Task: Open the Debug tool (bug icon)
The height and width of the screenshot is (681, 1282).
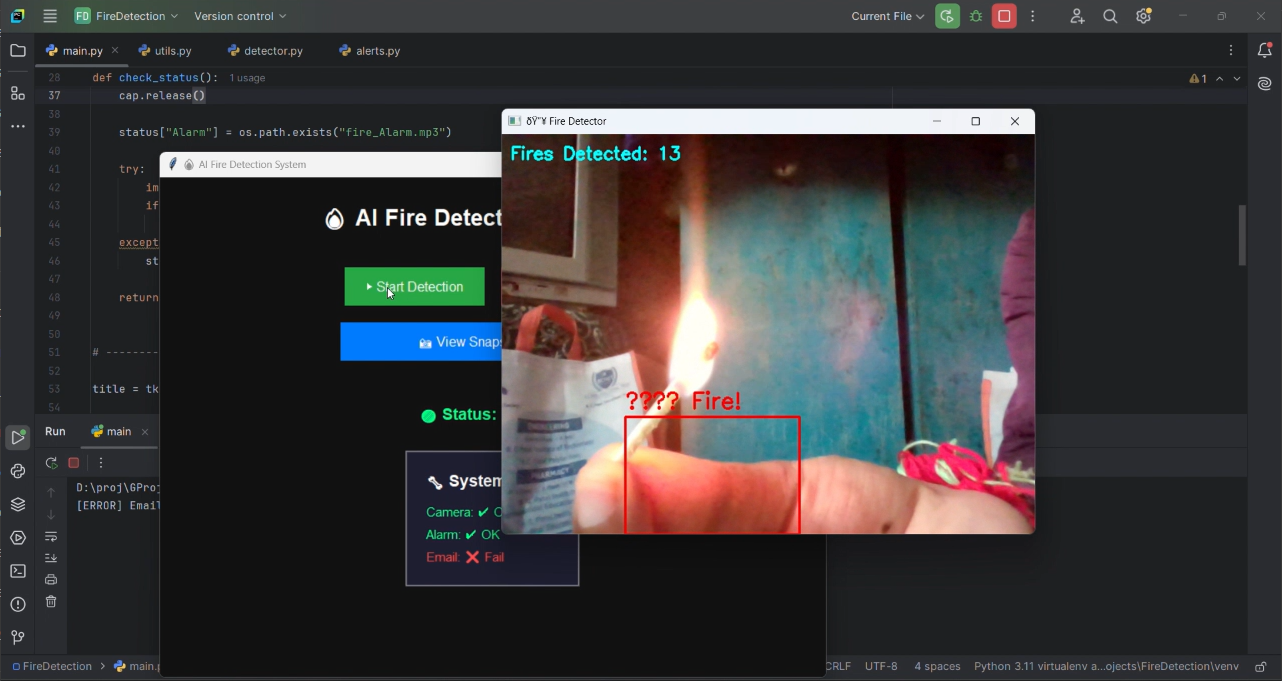Action: click(x=975, y=16)
